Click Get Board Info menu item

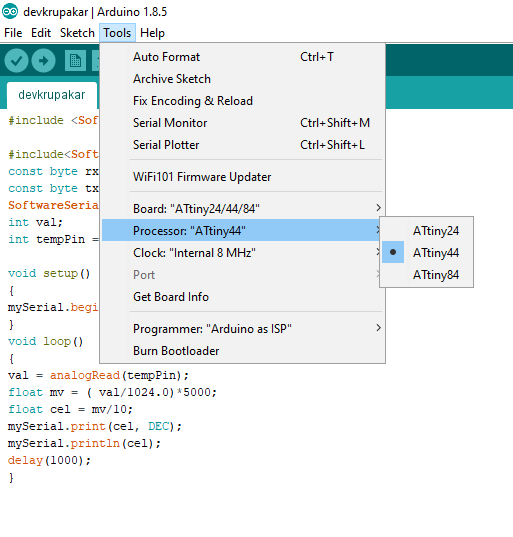coord(242,297)
